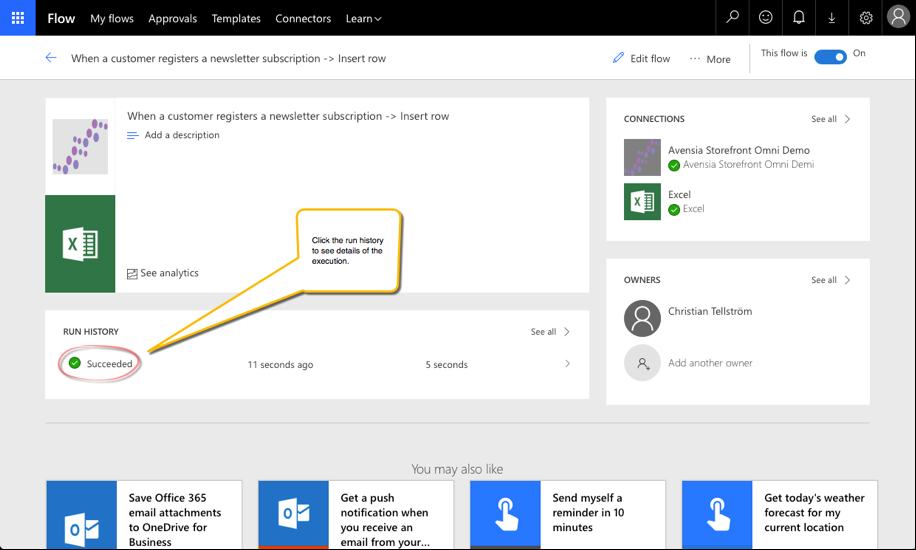Open the app launcher waffle icon

tap(18, 18)
